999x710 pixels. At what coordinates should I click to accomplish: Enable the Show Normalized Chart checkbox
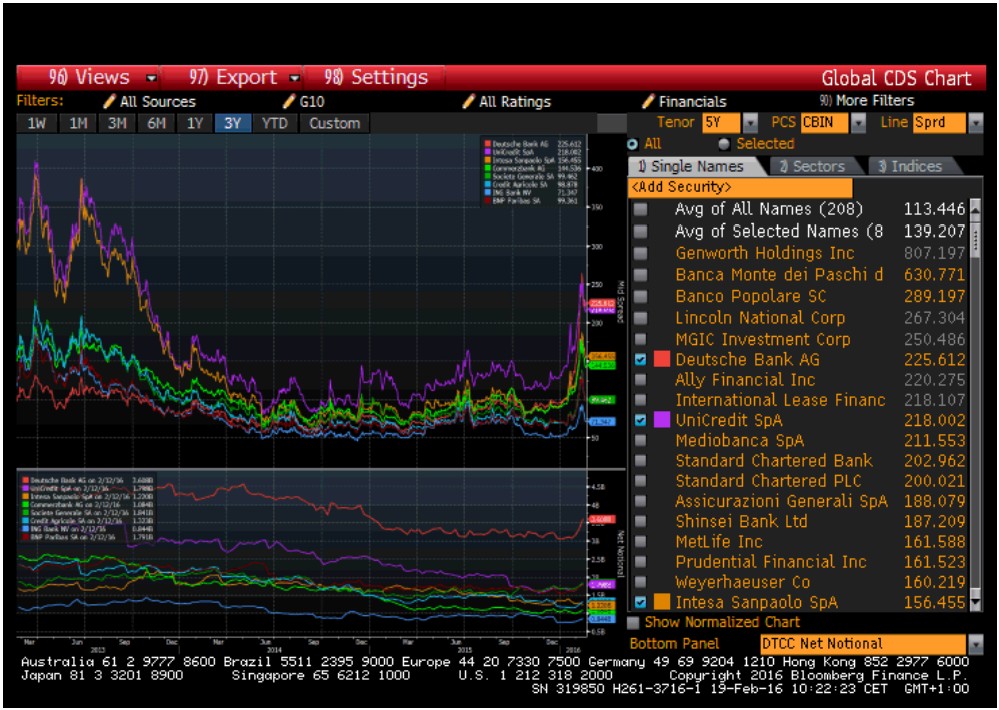(x=633, y=623)
